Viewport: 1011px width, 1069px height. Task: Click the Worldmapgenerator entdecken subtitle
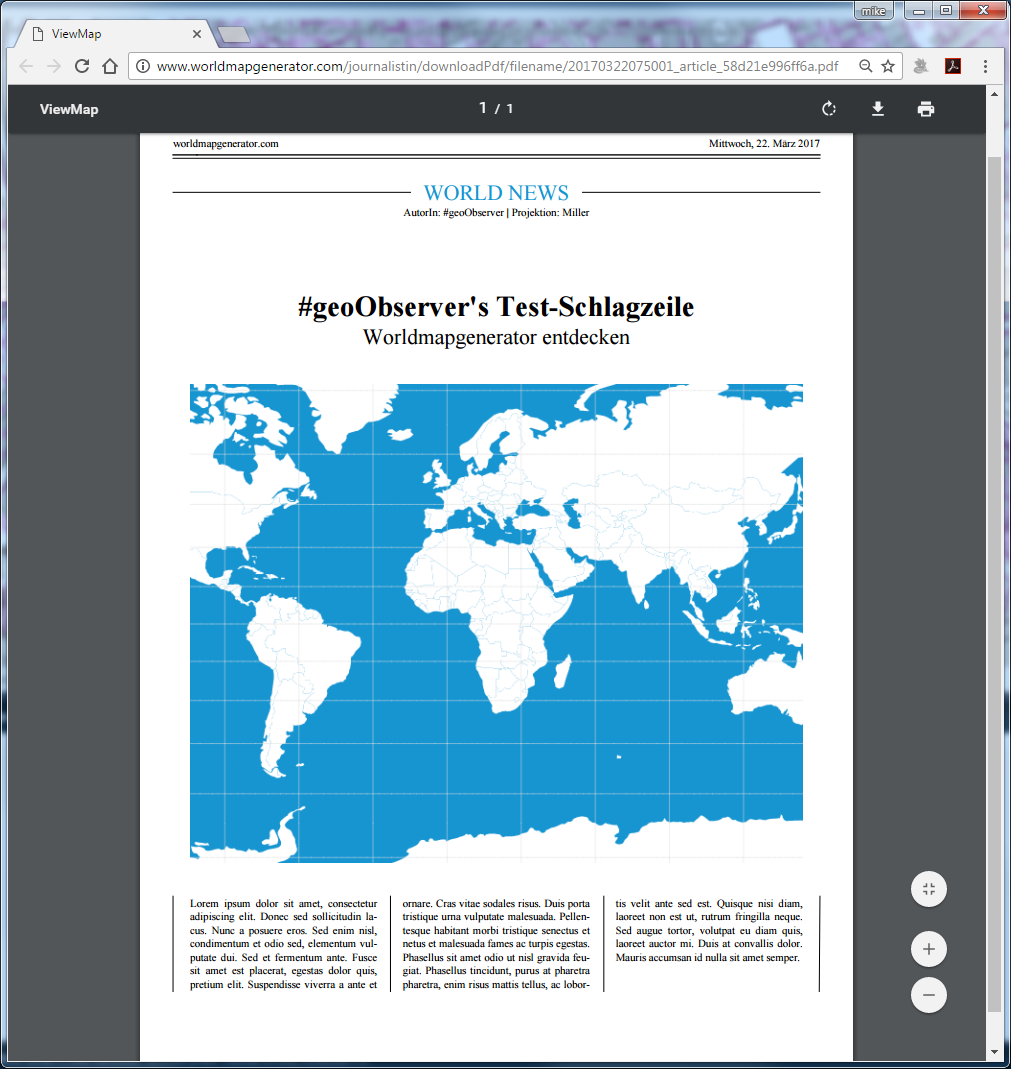click(x=496, y=337)
